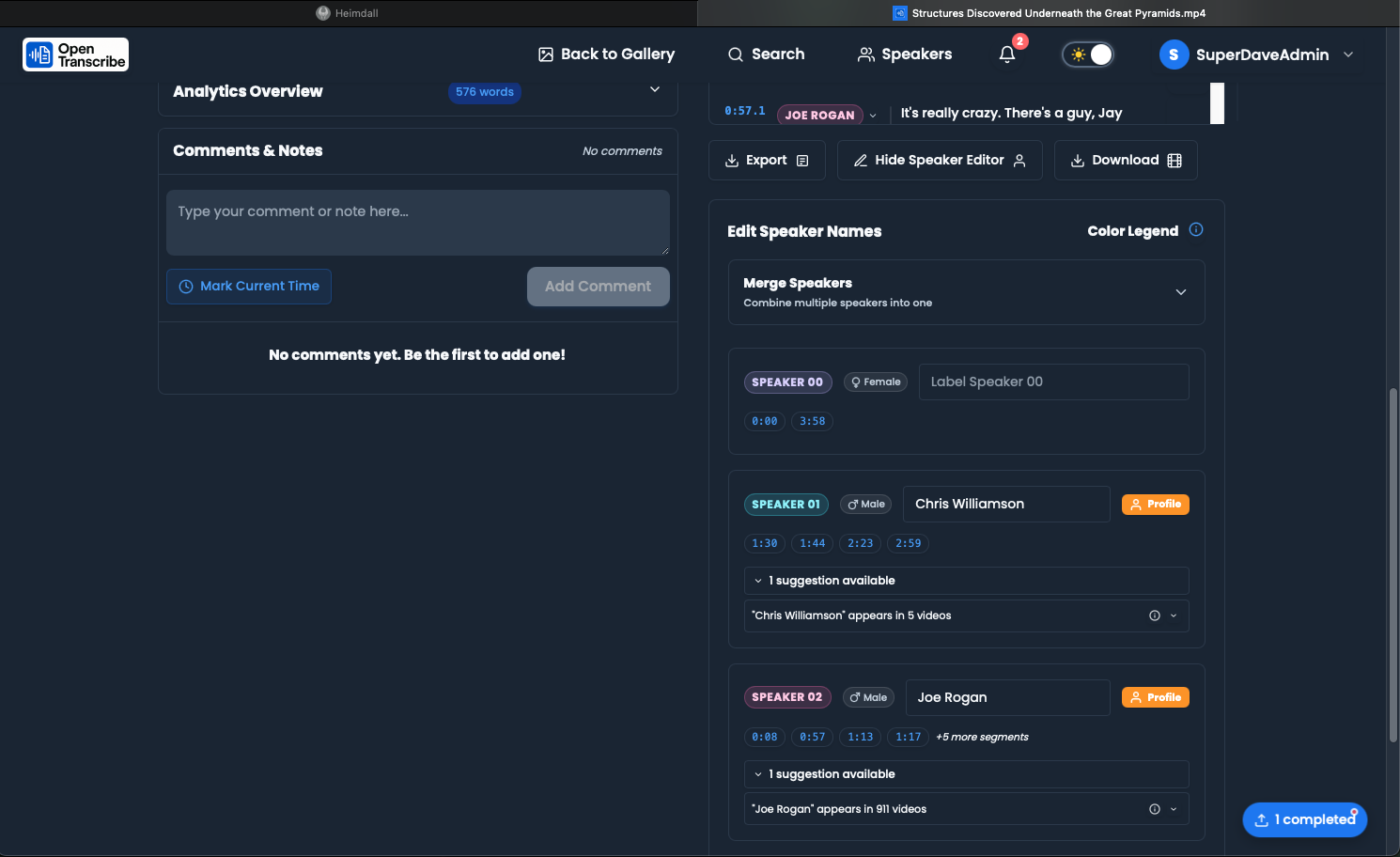This screenshot has width=1400, height=857.
Task: Click the page vertical scrollbar
Action: pos(1393,564)
